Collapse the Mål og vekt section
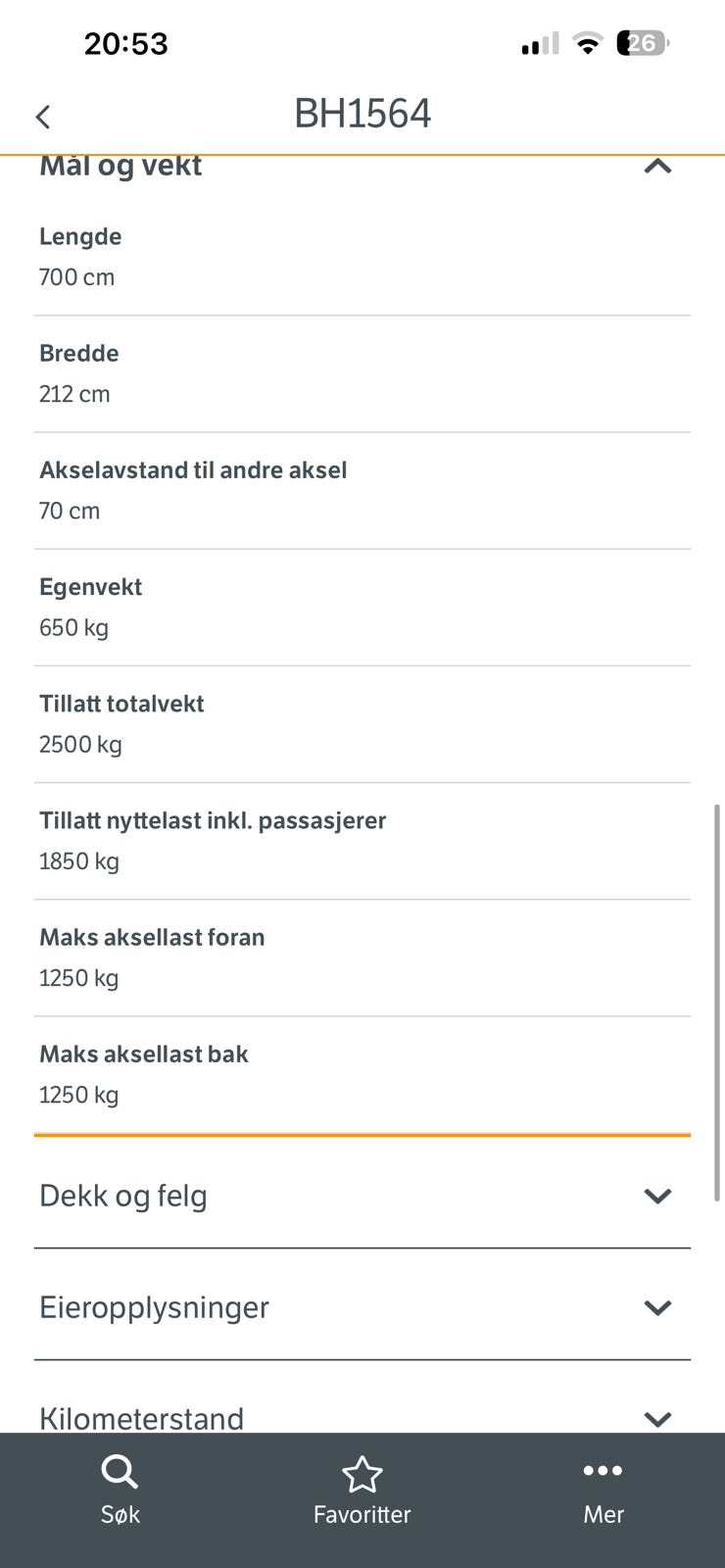The height and width of the screenshot is (1568, 725). point(657,167)
